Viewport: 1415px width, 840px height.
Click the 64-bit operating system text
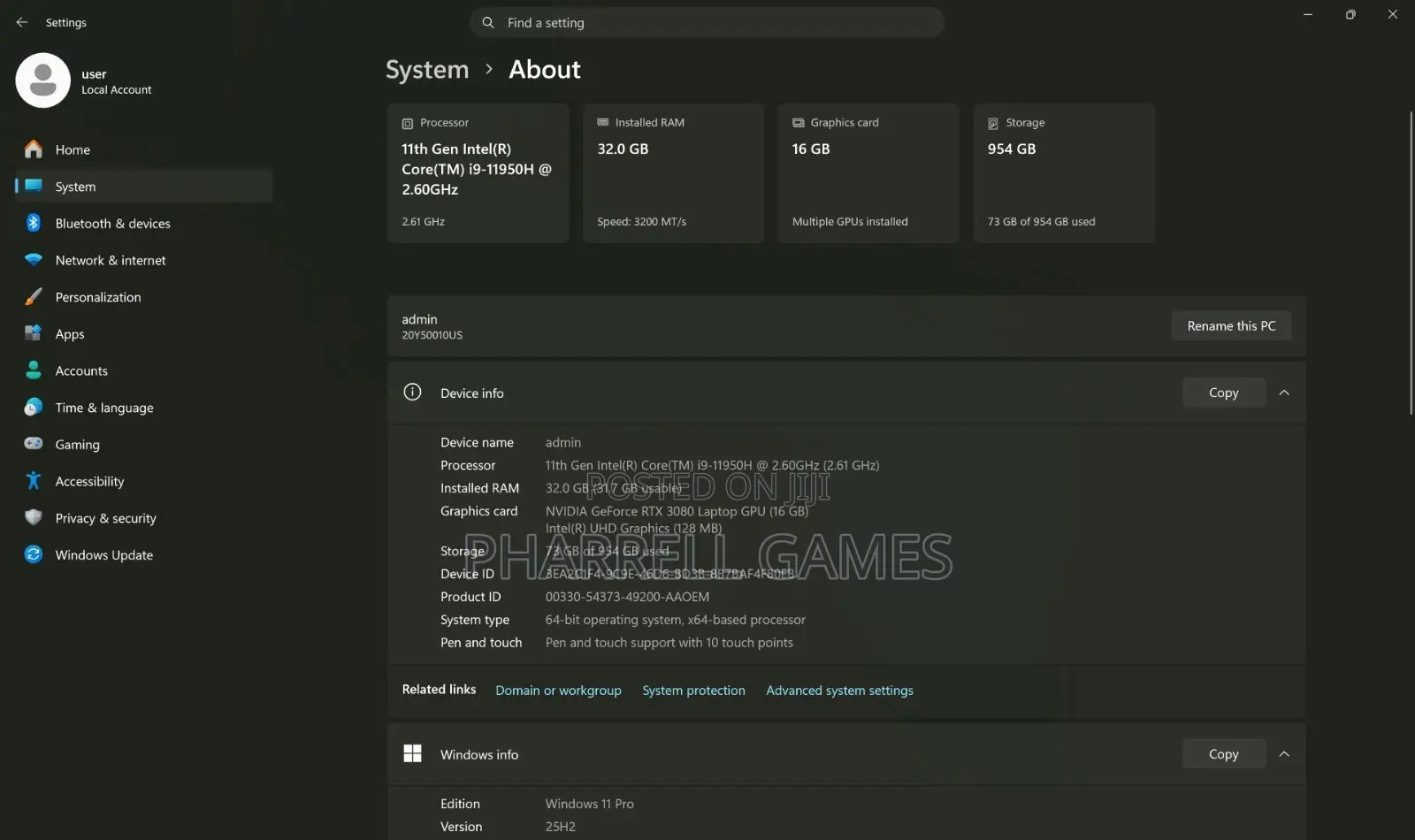[675, 620]
